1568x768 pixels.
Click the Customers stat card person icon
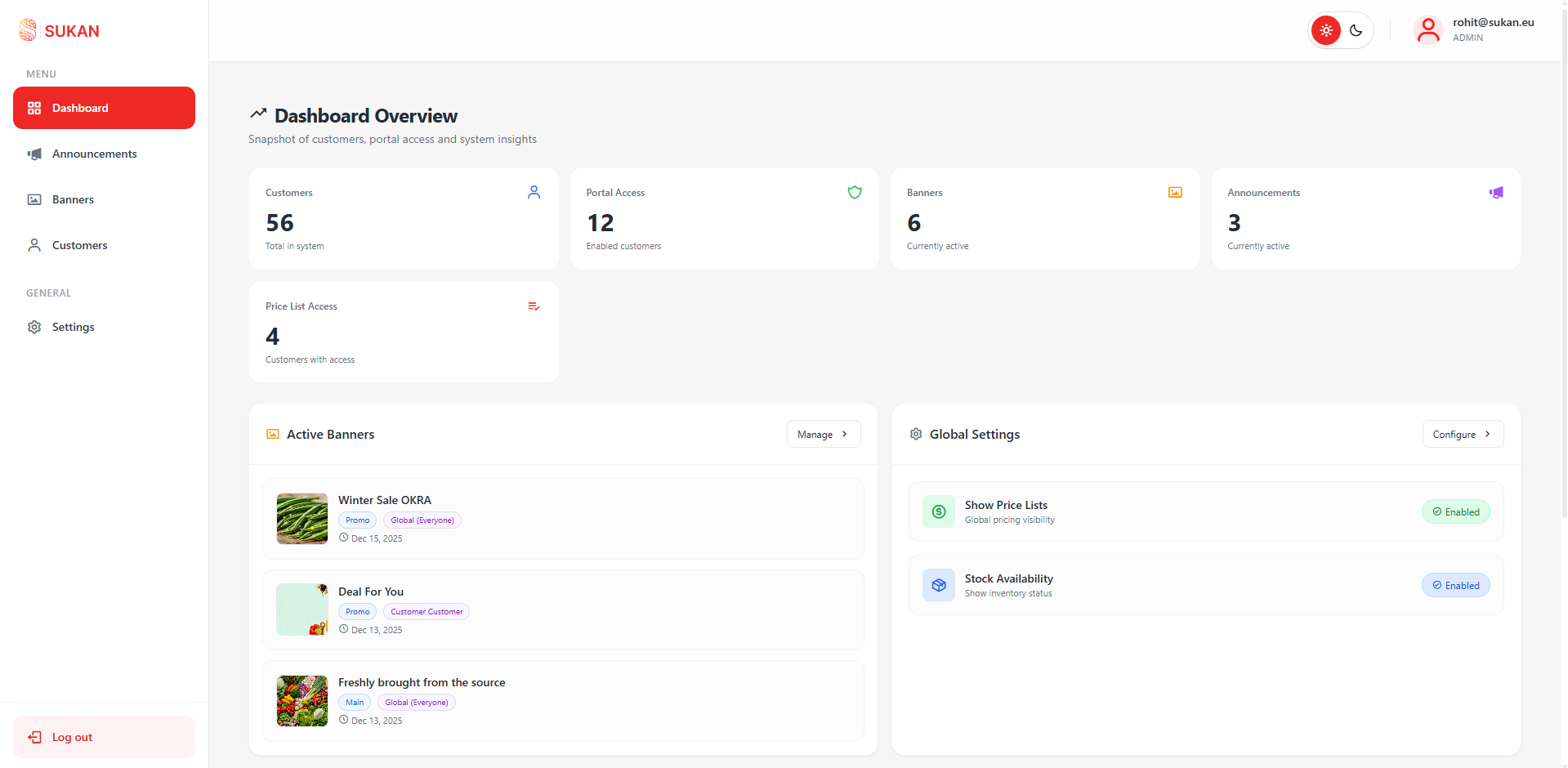pyautogui.click(x=534, y=192)
